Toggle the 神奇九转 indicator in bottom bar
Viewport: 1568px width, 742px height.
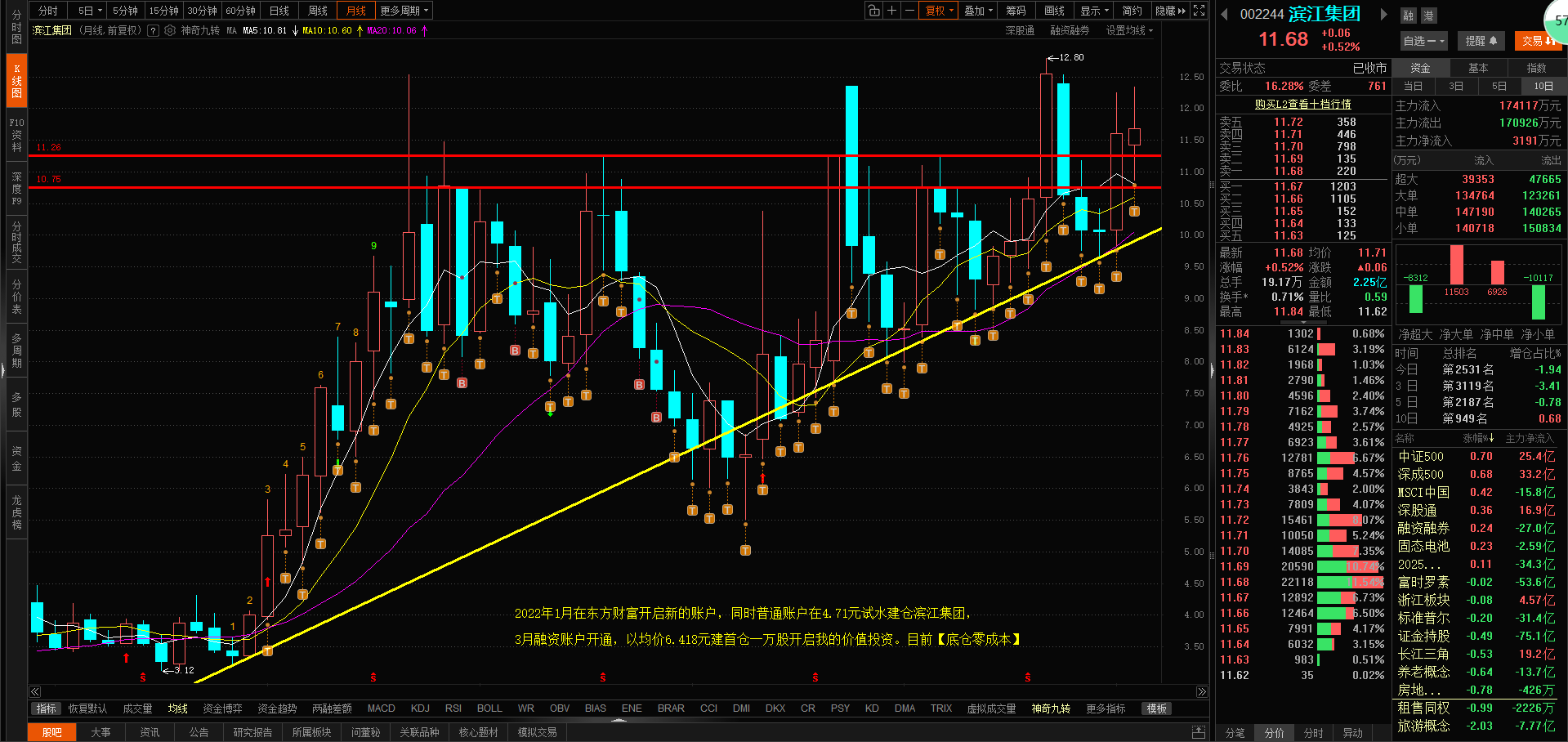coord(1051,708)
